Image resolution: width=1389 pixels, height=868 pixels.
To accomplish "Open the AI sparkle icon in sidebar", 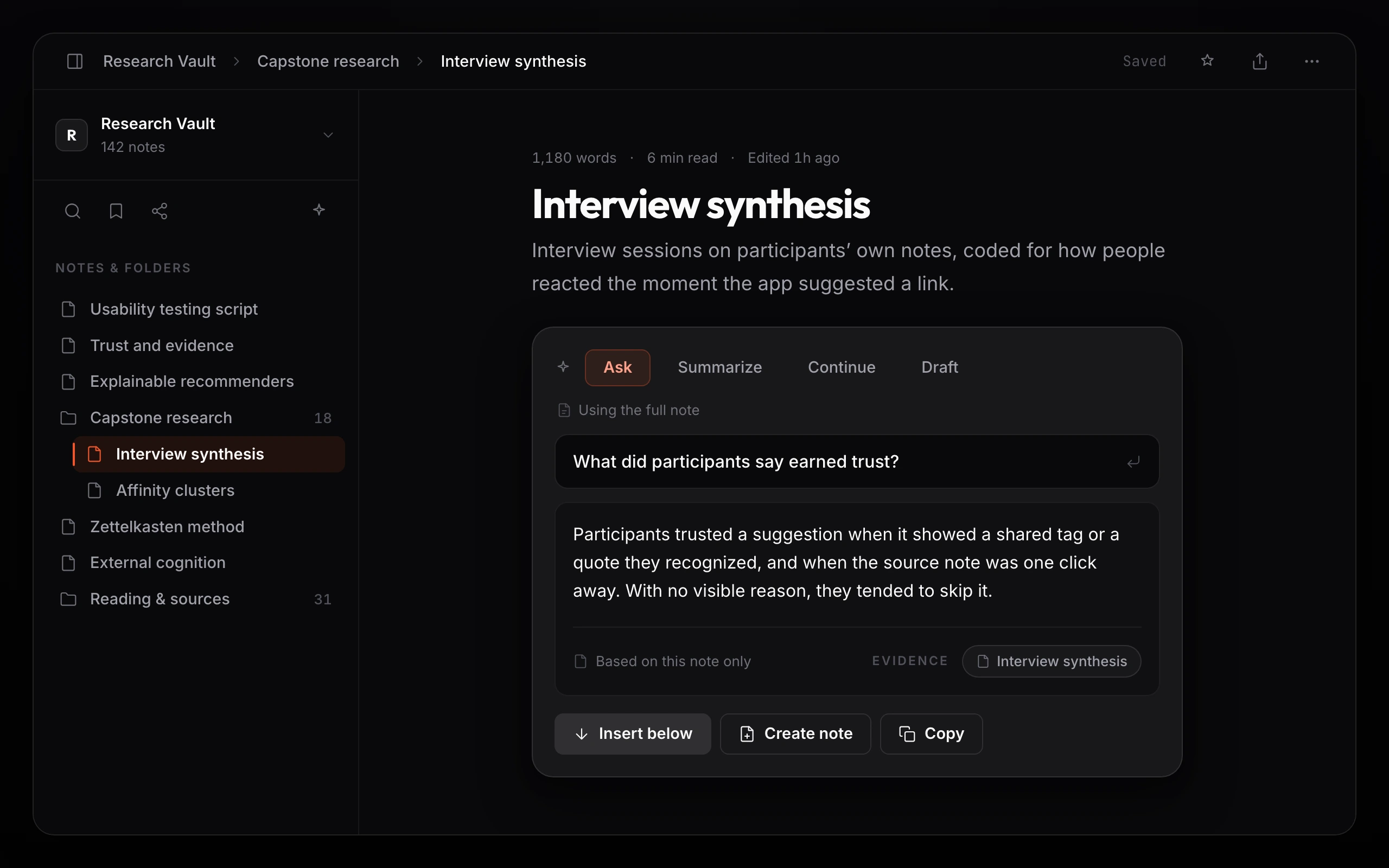I will [319, 209].
